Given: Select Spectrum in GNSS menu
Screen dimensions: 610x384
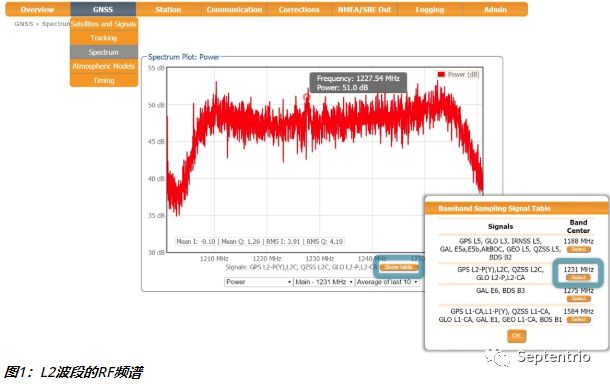Looking at the screenshot, I should [104, 52].
